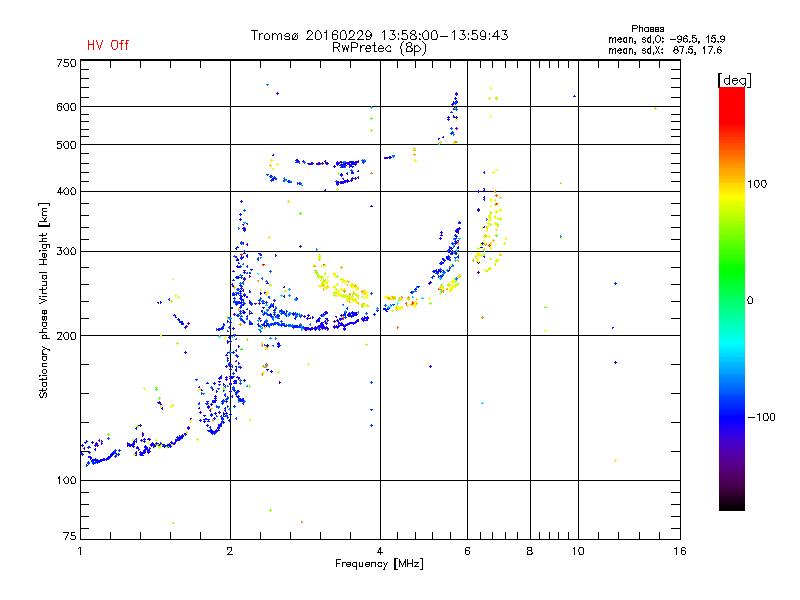Click the x-axis tick label '10'
This screenshot has width=800, height=600.
pos(578,551)
